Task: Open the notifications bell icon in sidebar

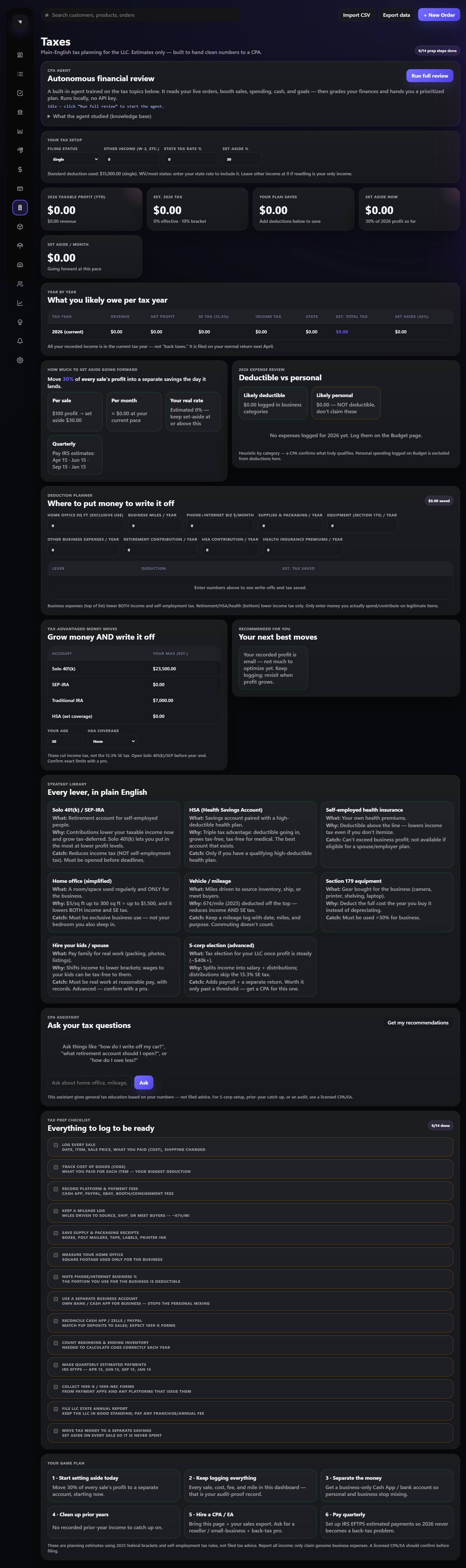Action: [x=20, y=341]
